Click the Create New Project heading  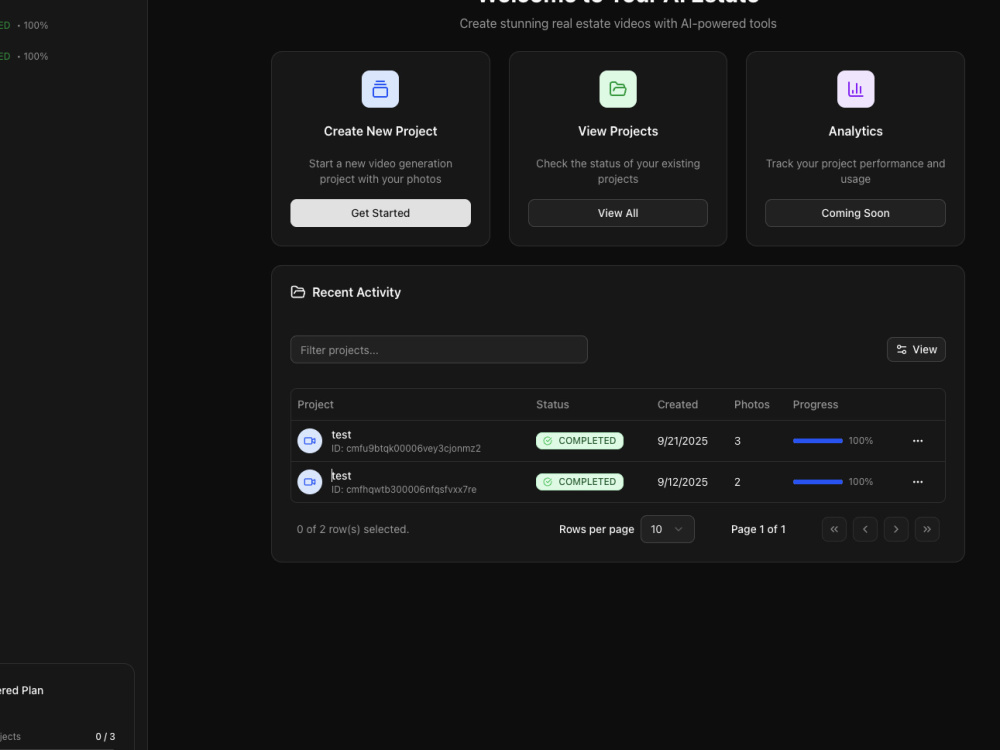[x=380, y=131]
